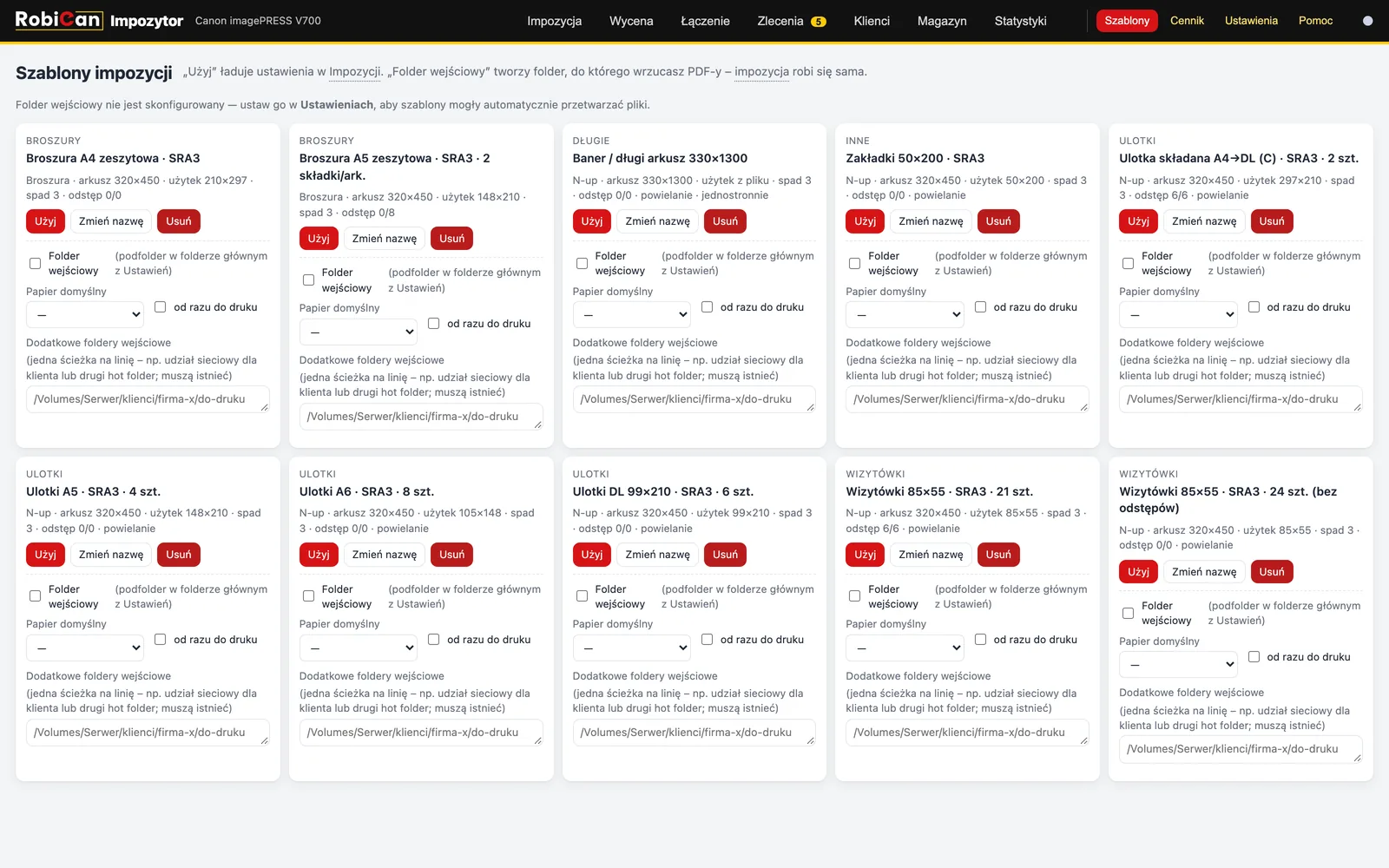Open Papier domyślny dropdown for Broszura A4 zeszytowa
1389x868 pixels.
pyautogui.click(x=85, y=314)
